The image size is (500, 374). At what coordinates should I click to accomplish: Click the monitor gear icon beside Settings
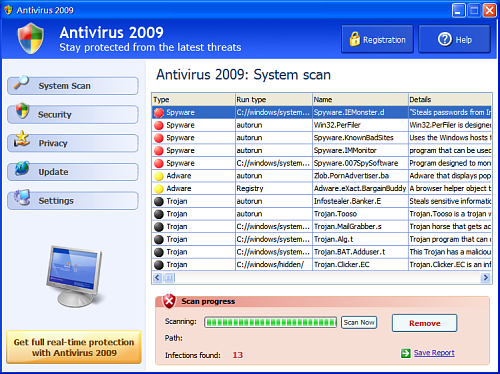point(22,197)
